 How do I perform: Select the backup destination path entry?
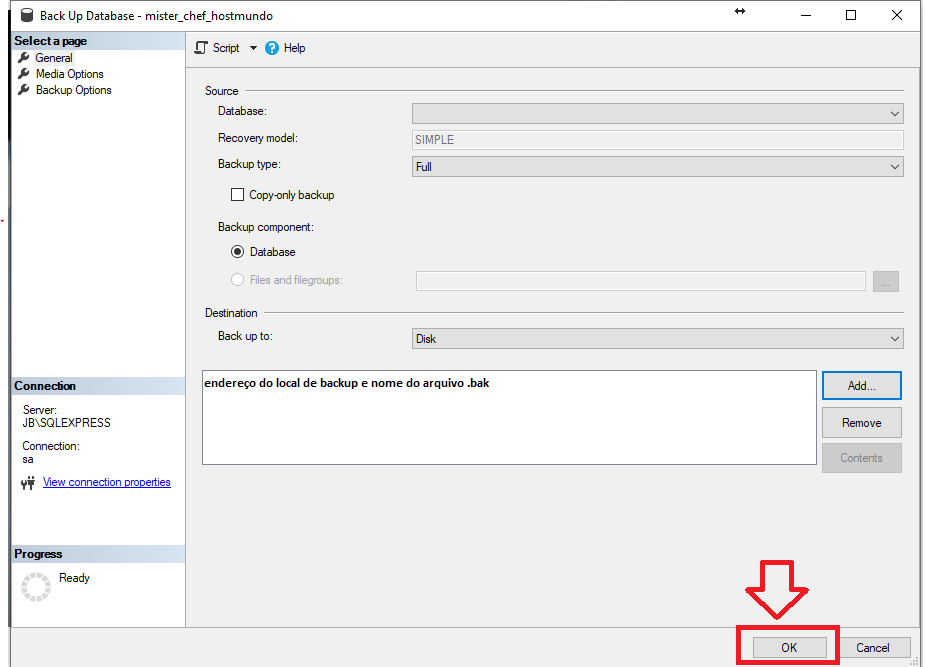(x=346, y=383)
